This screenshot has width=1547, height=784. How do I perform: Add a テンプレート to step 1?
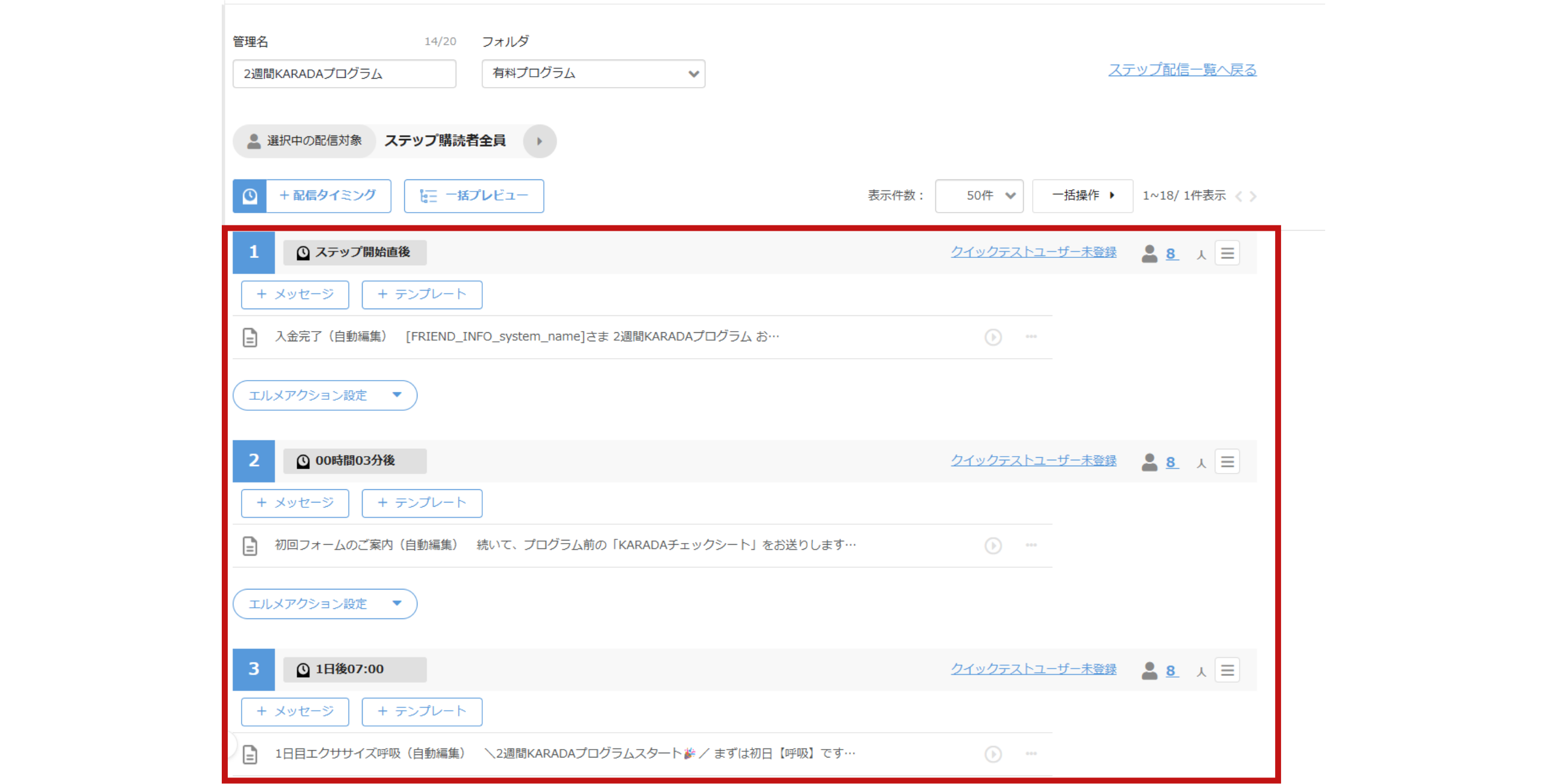[422, 295]
